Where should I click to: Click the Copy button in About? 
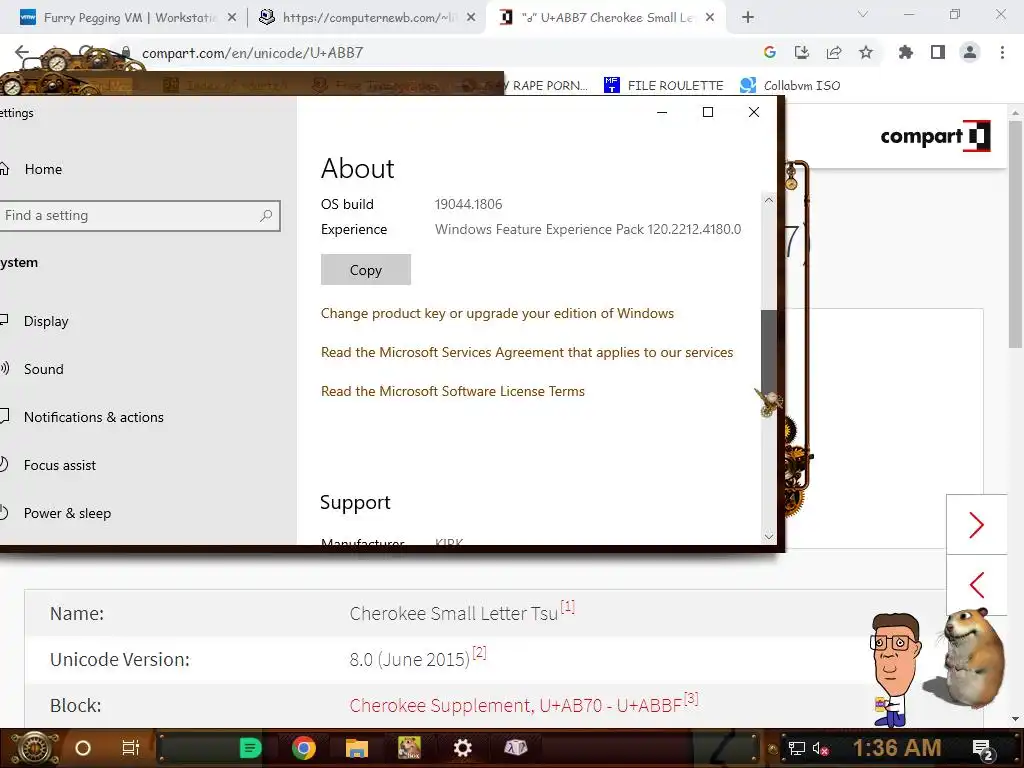point(366,270)
